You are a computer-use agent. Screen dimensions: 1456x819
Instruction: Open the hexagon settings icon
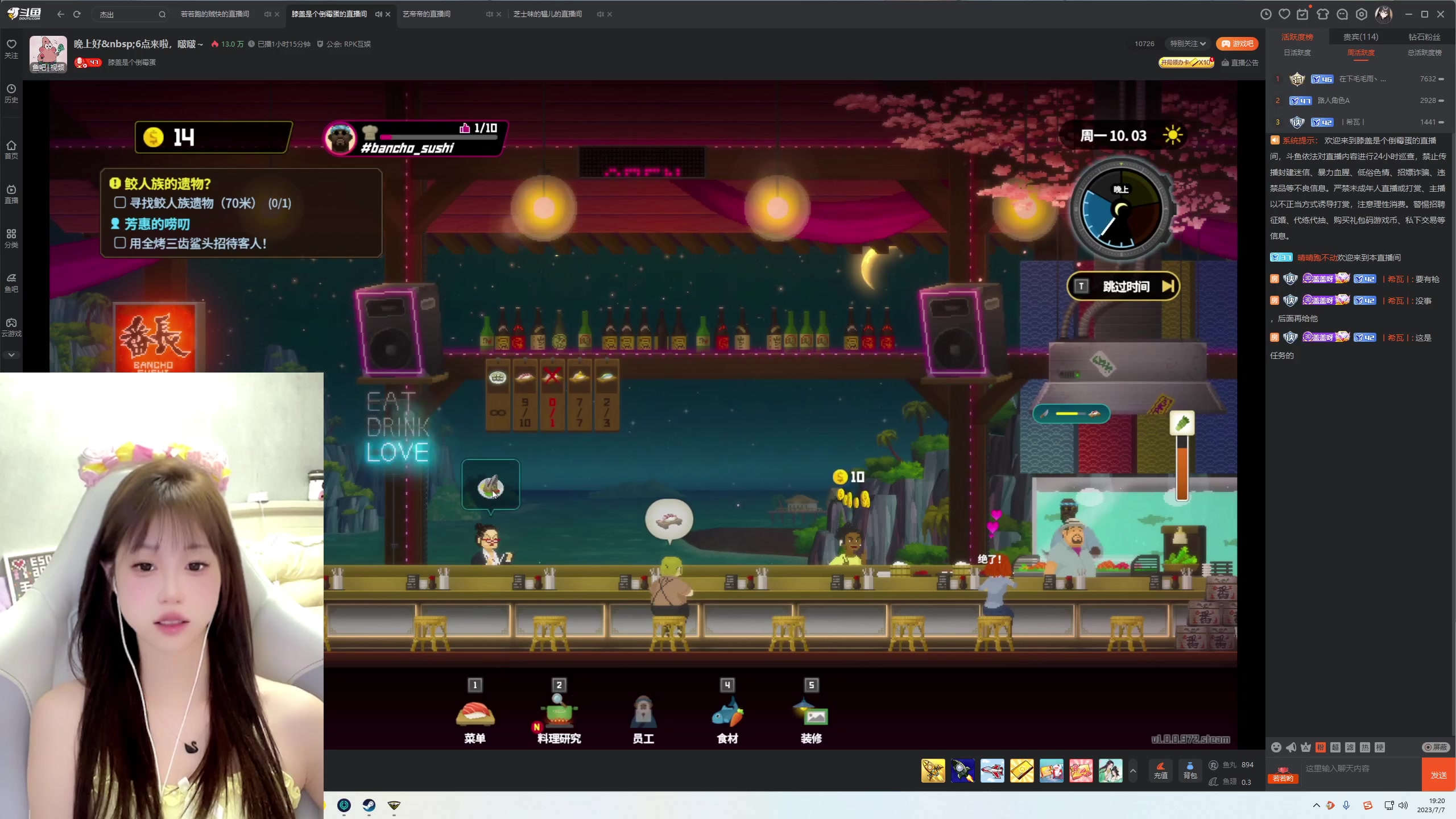point(1362,14)
